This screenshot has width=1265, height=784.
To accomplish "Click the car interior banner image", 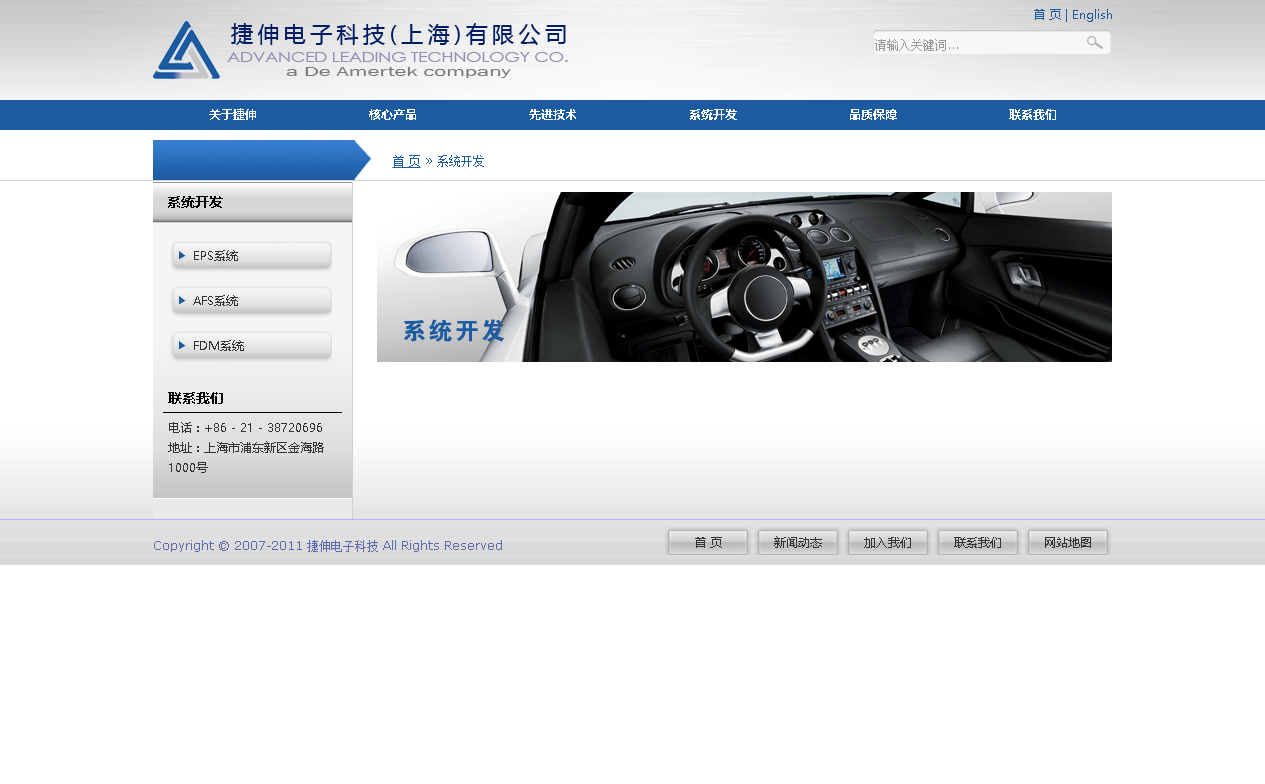I will pos(744,277).
